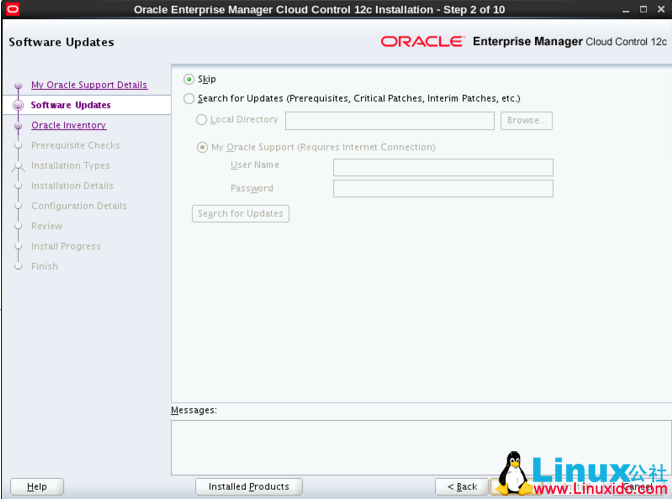The image size is (672, 499).
Task: Click Install Progress step in sidebar
Action: (x=66, y=246)
